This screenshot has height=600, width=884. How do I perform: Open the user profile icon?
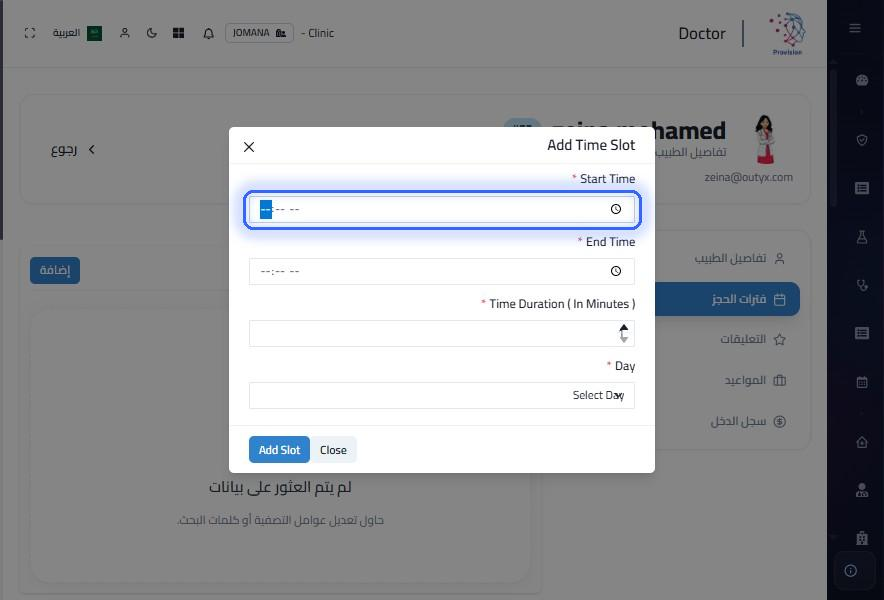click(125, 33)
